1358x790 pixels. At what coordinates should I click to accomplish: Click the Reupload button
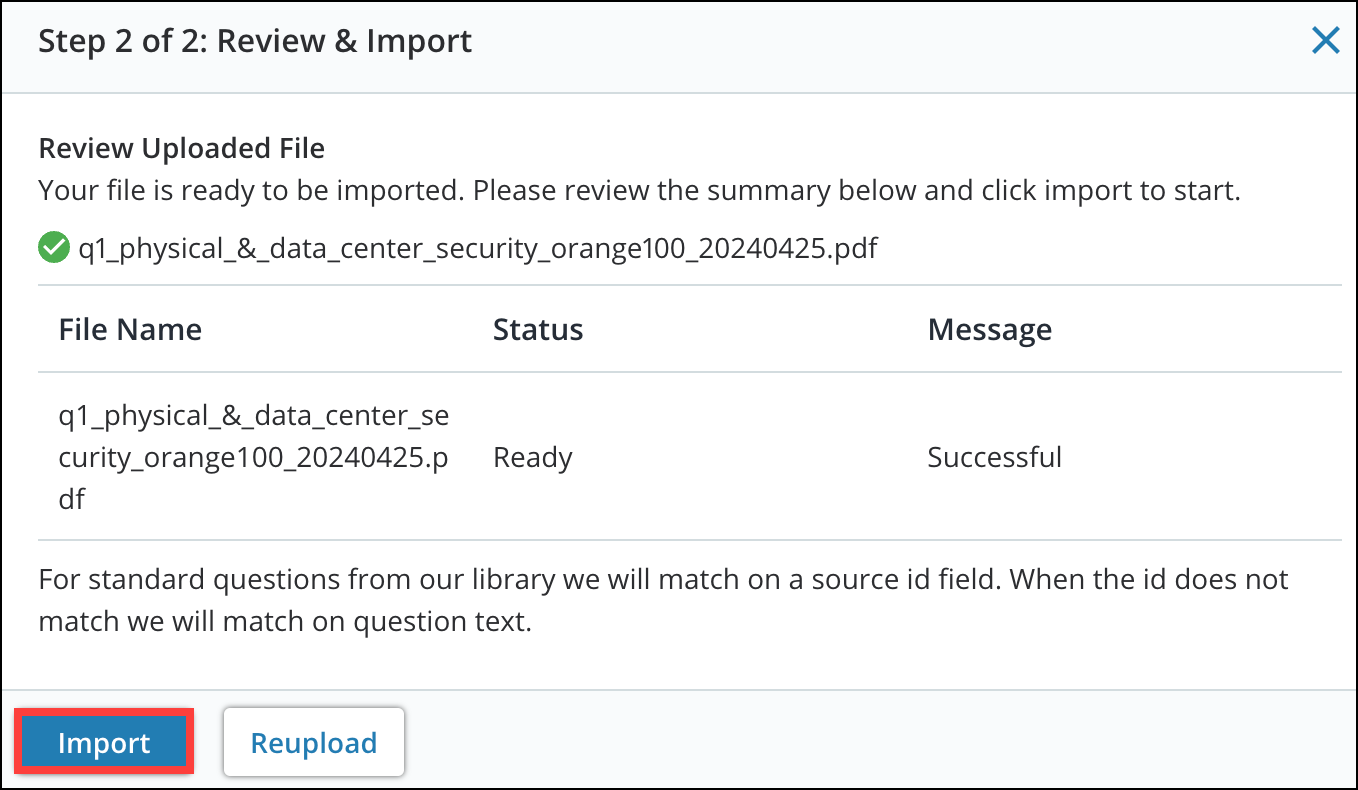coord(314,742)
